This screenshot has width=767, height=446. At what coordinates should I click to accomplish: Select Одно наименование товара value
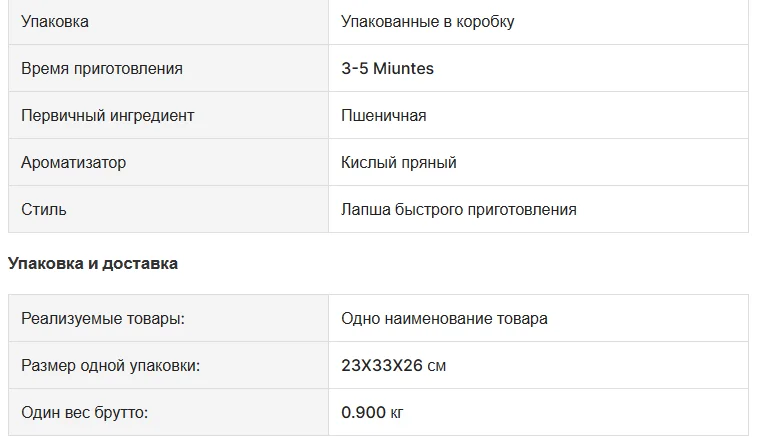(444, 318)
